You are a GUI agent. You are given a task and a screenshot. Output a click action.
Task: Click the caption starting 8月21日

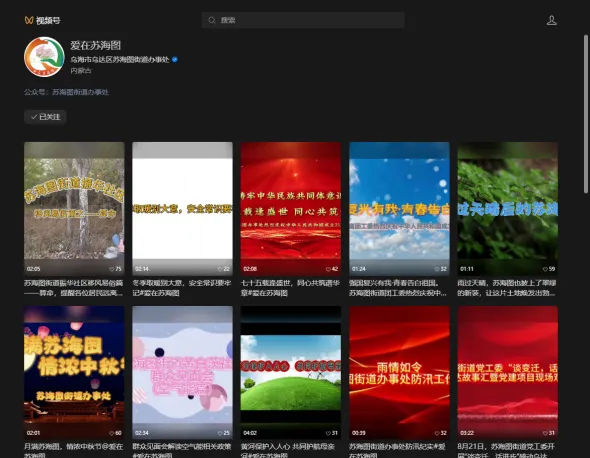[506, 450]
